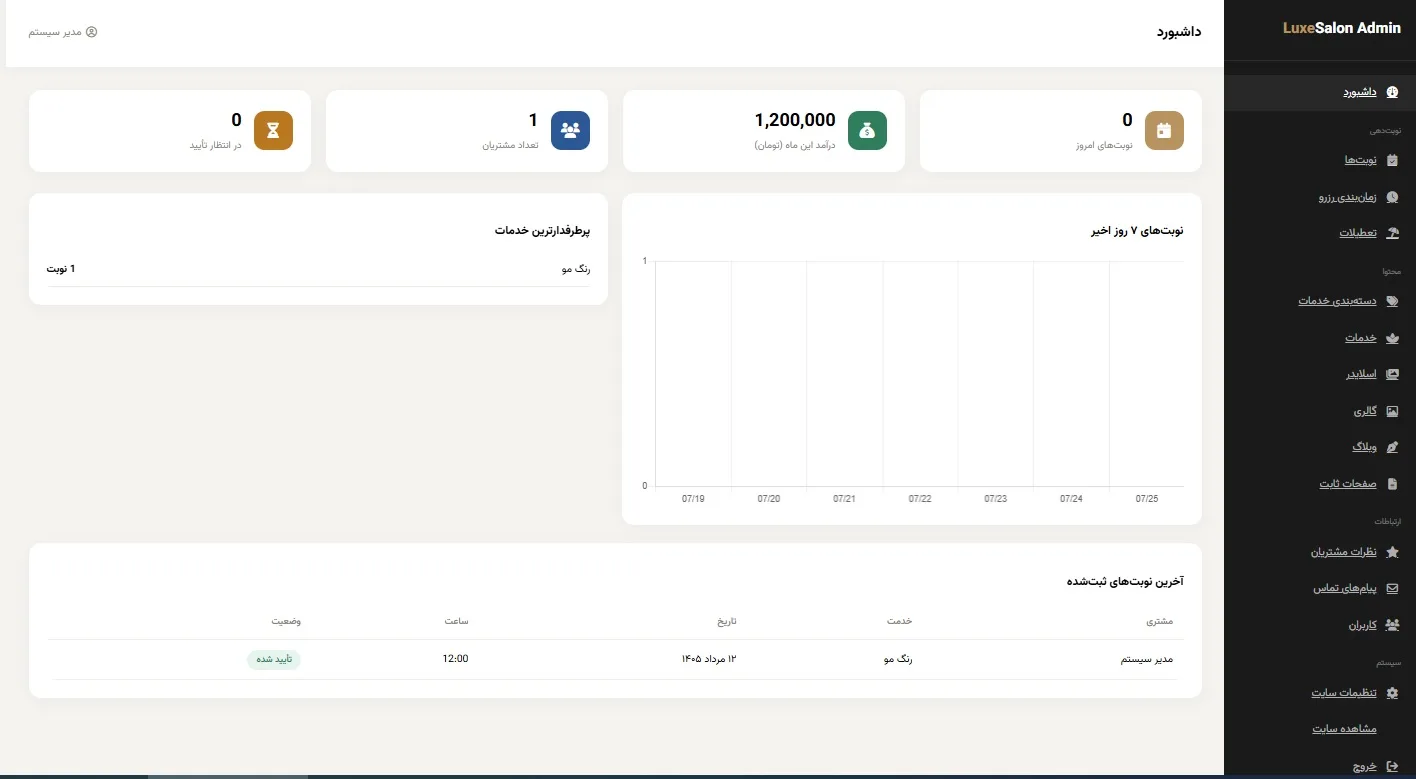This screenshot has height=779, width=1416.
Task: Click the logout icon next to خروج
Action: click(1393, 767)
